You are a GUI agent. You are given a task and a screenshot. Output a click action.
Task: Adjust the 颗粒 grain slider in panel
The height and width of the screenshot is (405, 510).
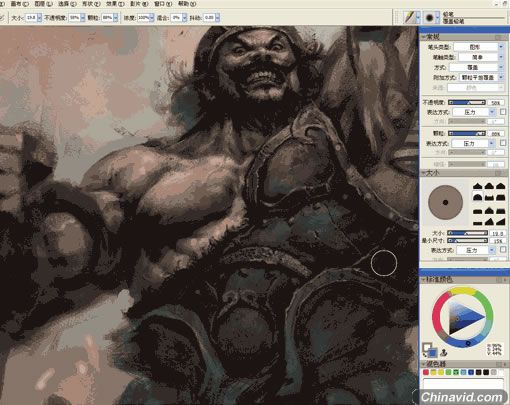[467, 133]
